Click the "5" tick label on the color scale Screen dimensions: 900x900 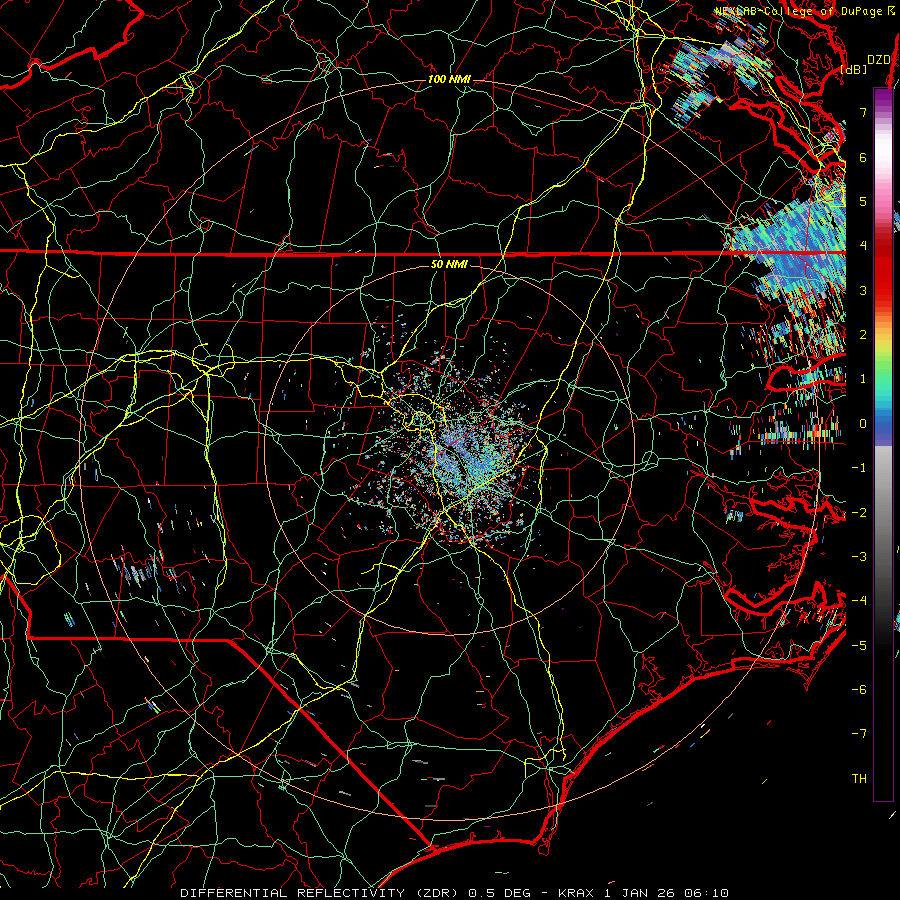863,201
